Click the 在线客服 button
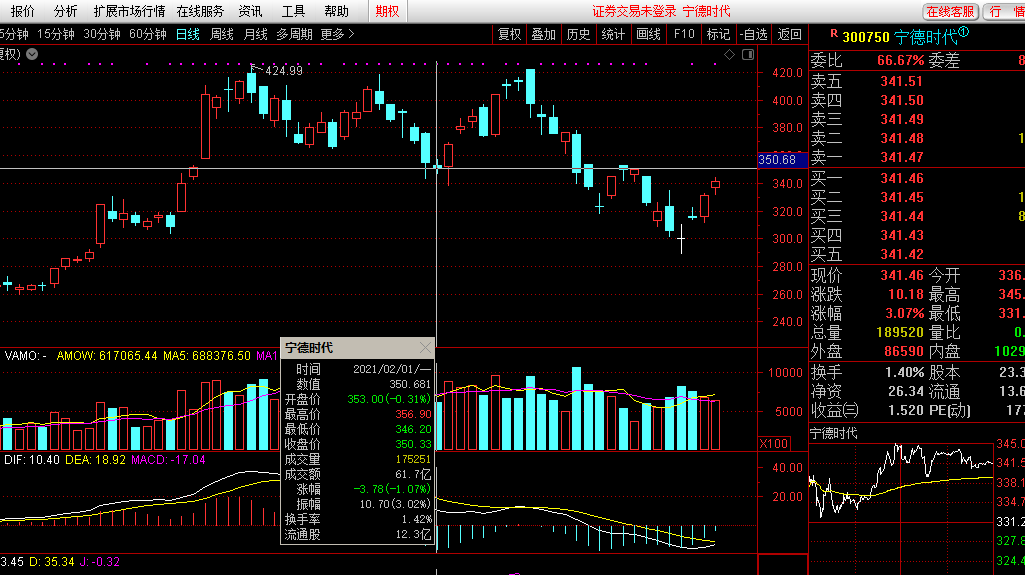Screen dimensions: 1025x575 pyautogui.click(x=950, y=11)
